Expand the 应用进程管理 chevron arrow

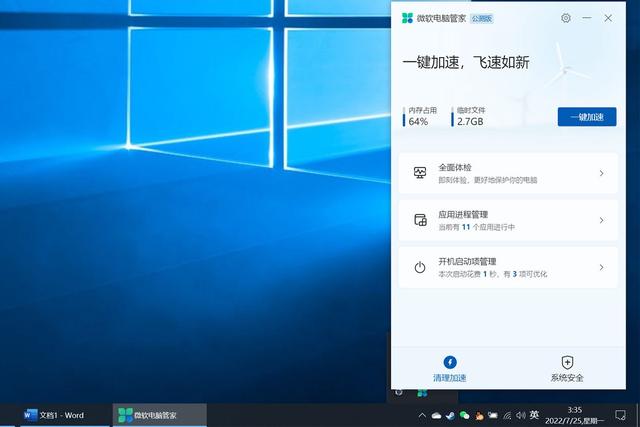point(602,220)
